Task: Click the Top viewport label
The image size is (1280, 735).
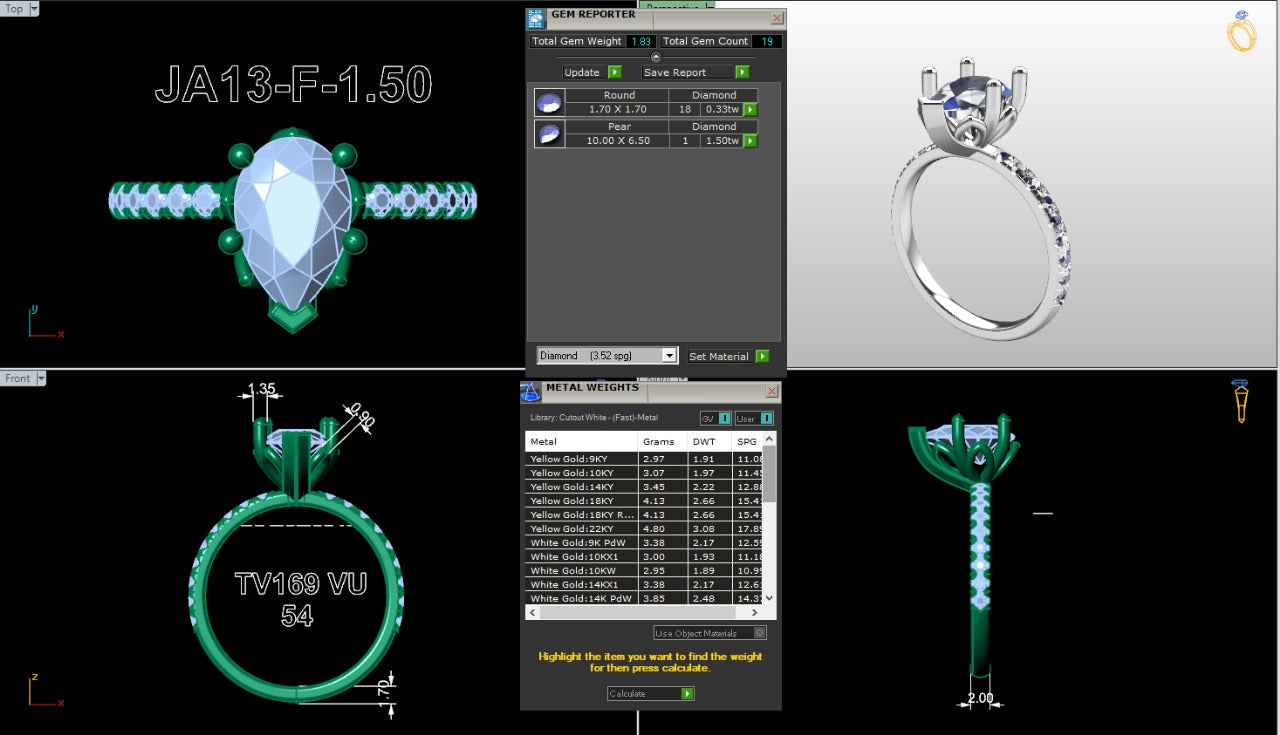Action: pyautogui.click(x=14, y=8)
